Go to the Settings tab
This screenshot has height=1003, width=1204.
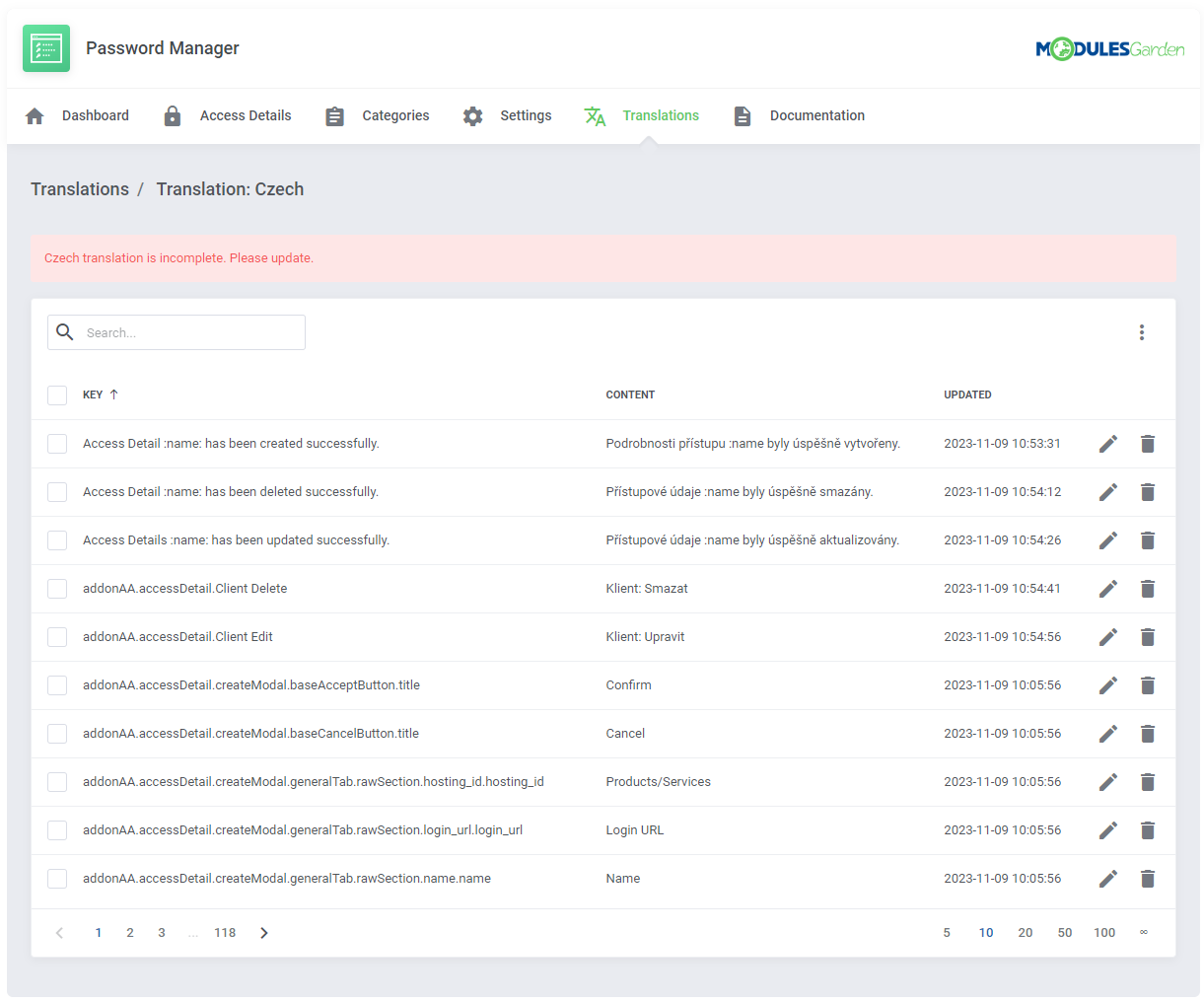tap(507, 116)
